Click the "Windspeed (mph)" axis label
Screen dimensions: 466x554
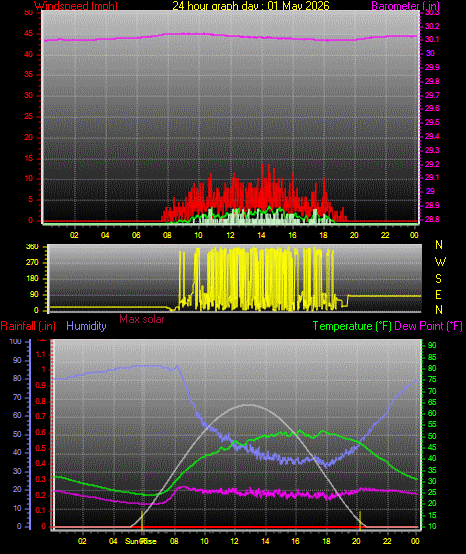coord(76,6)
